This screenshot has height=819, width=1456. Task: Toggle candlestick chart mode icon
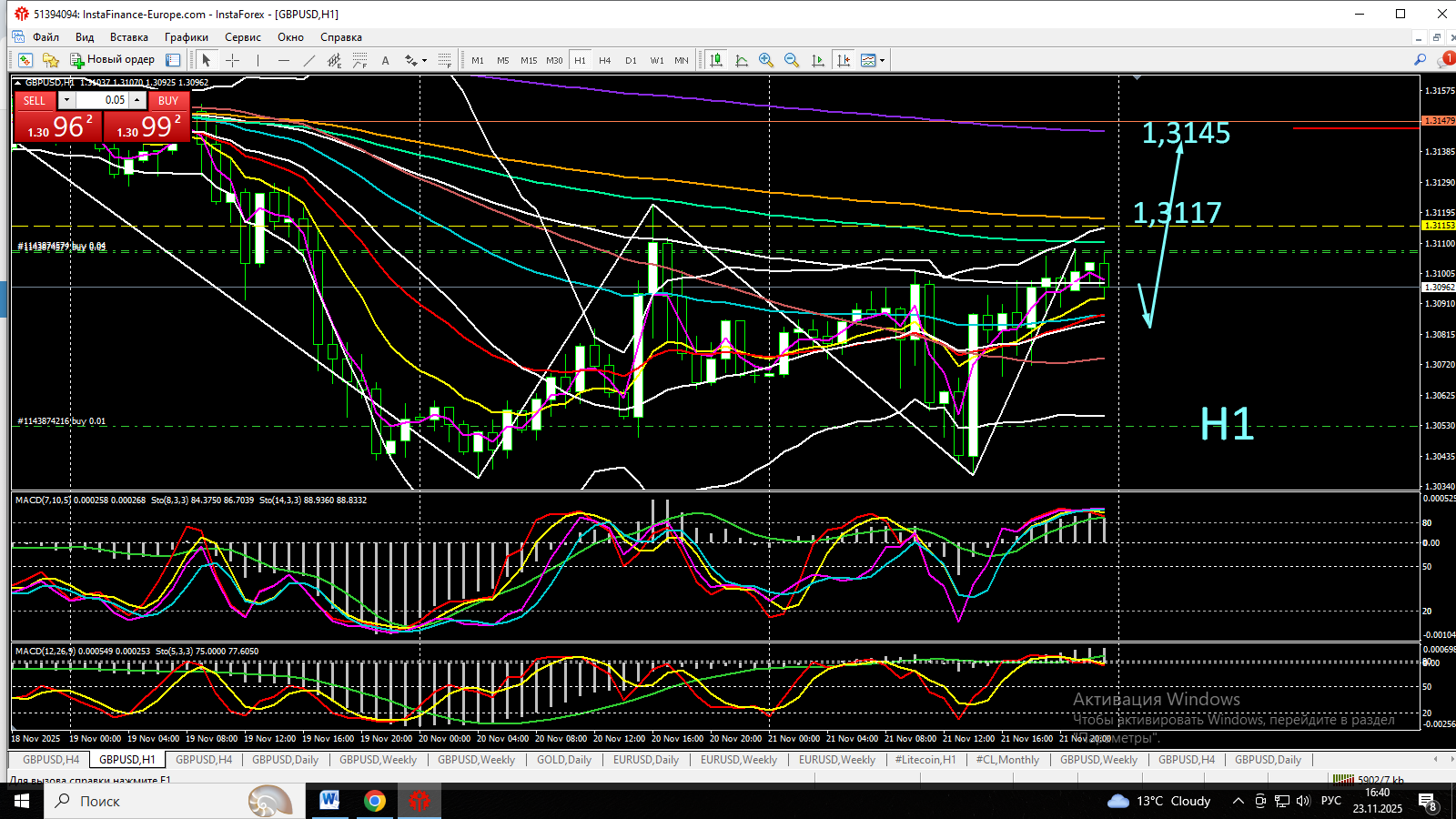click(716, 60)
